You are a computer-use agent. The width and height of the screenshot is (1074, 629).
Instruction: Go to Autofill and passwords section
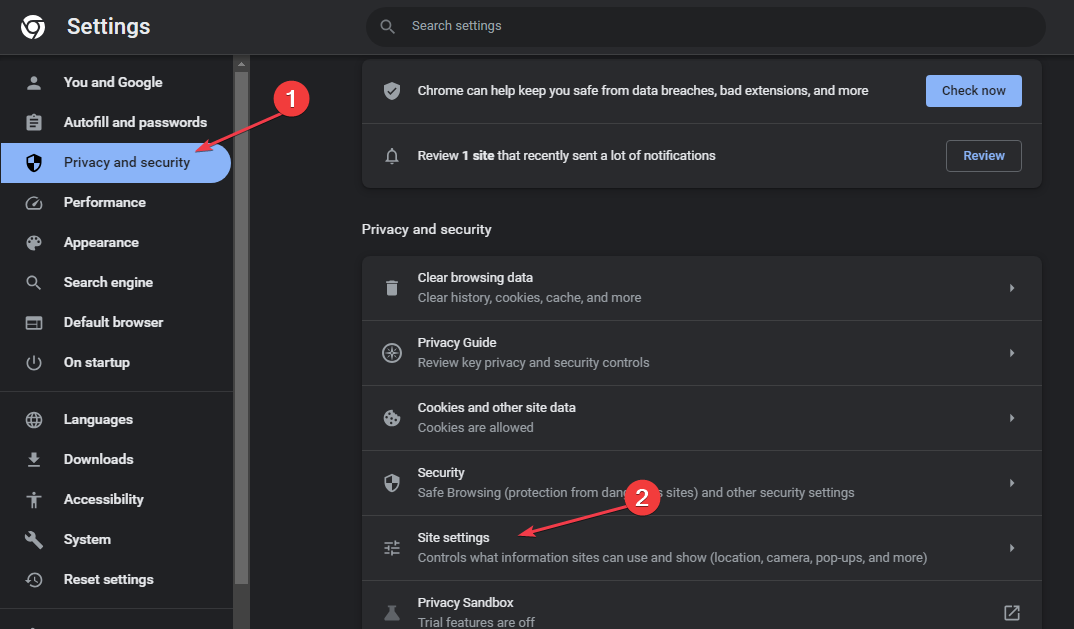click(116, 123)
